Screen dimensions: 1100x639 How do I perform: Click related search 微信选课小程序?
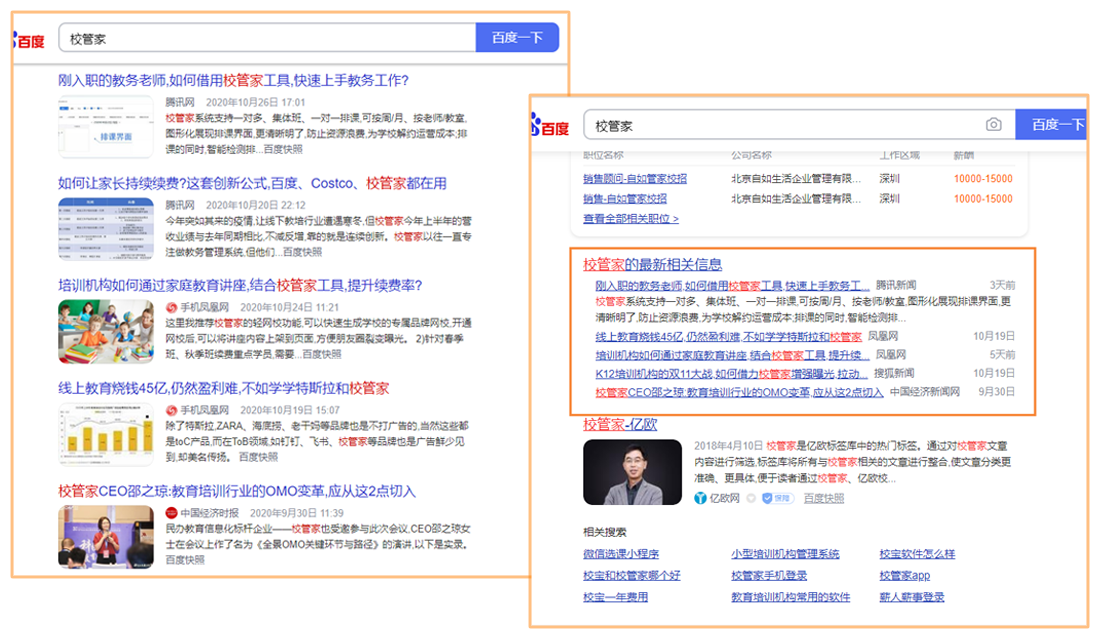click(621, 554)
